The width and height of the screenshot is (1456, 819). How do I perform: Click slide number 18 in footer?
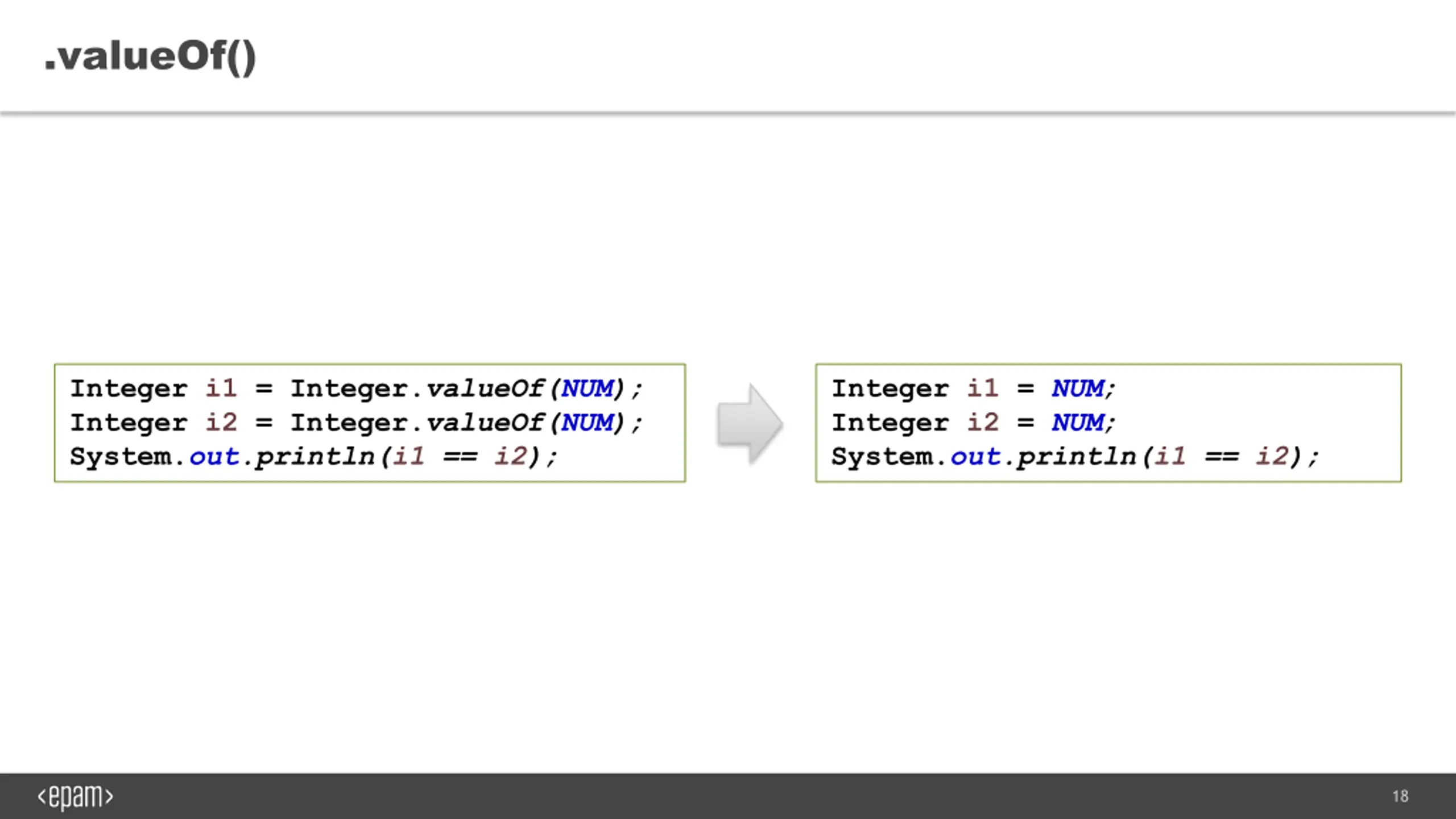coord(1400,796)
